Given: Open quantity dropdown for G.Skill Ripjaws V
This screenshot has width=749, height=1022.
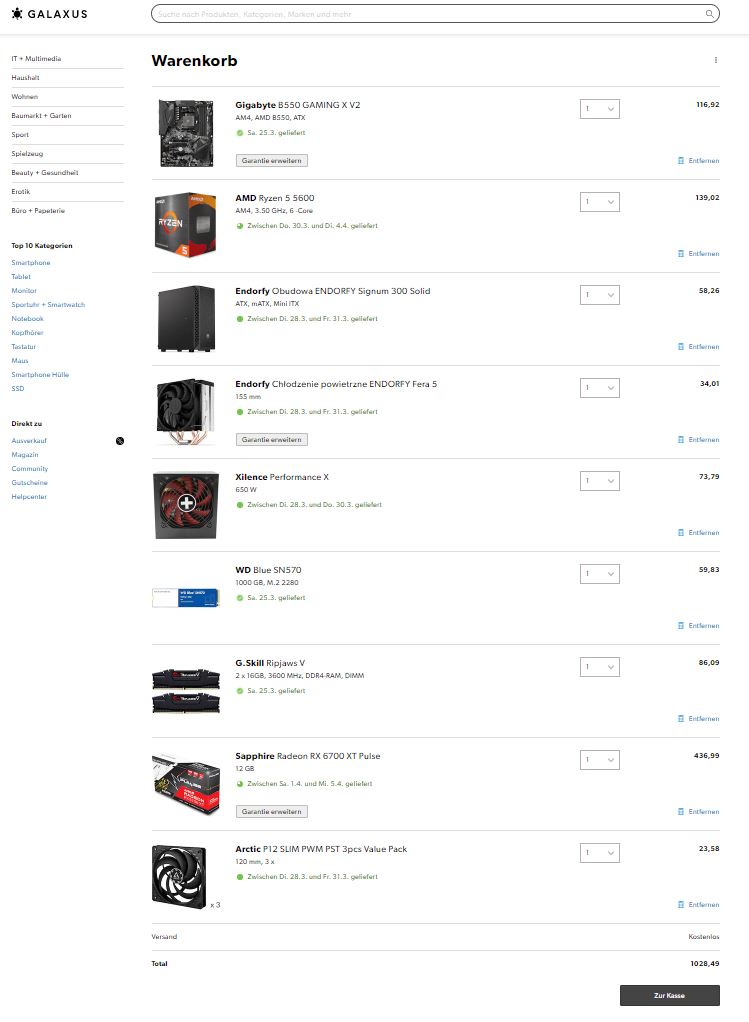Looking at the screenshot, I should pos(600,667).
